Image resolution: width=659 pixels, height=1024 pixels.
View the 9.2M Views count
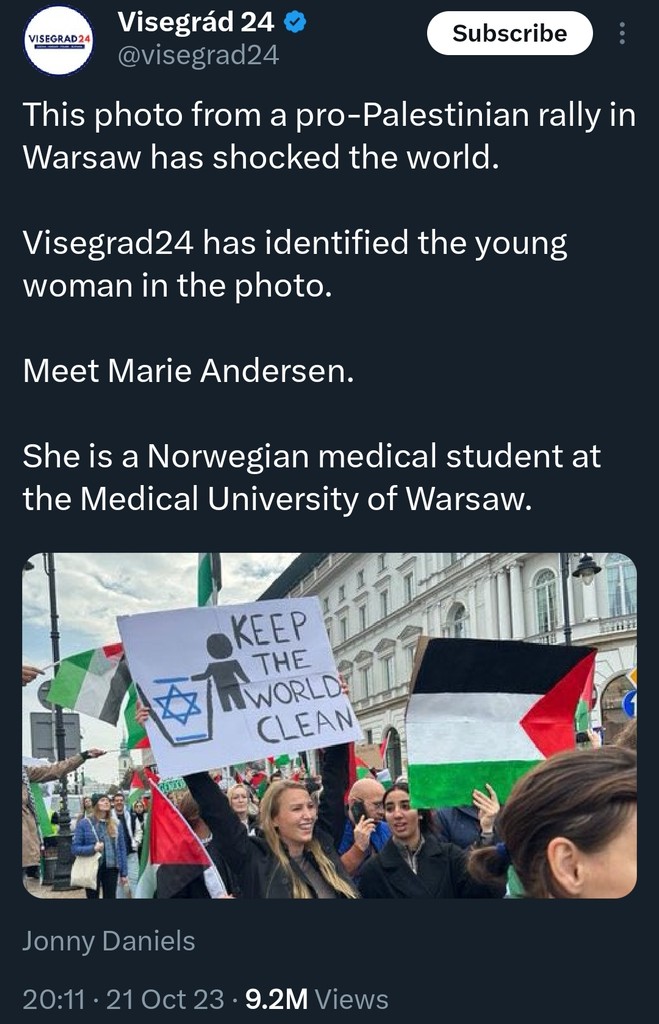(316, 999)
